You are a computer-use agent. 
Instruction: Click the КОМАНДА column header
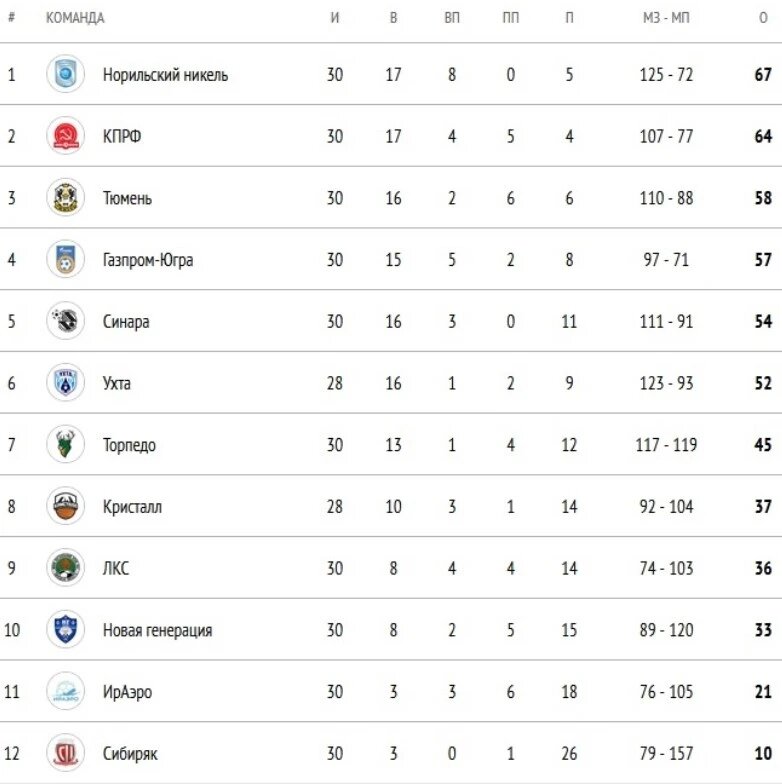pos(75,18)
